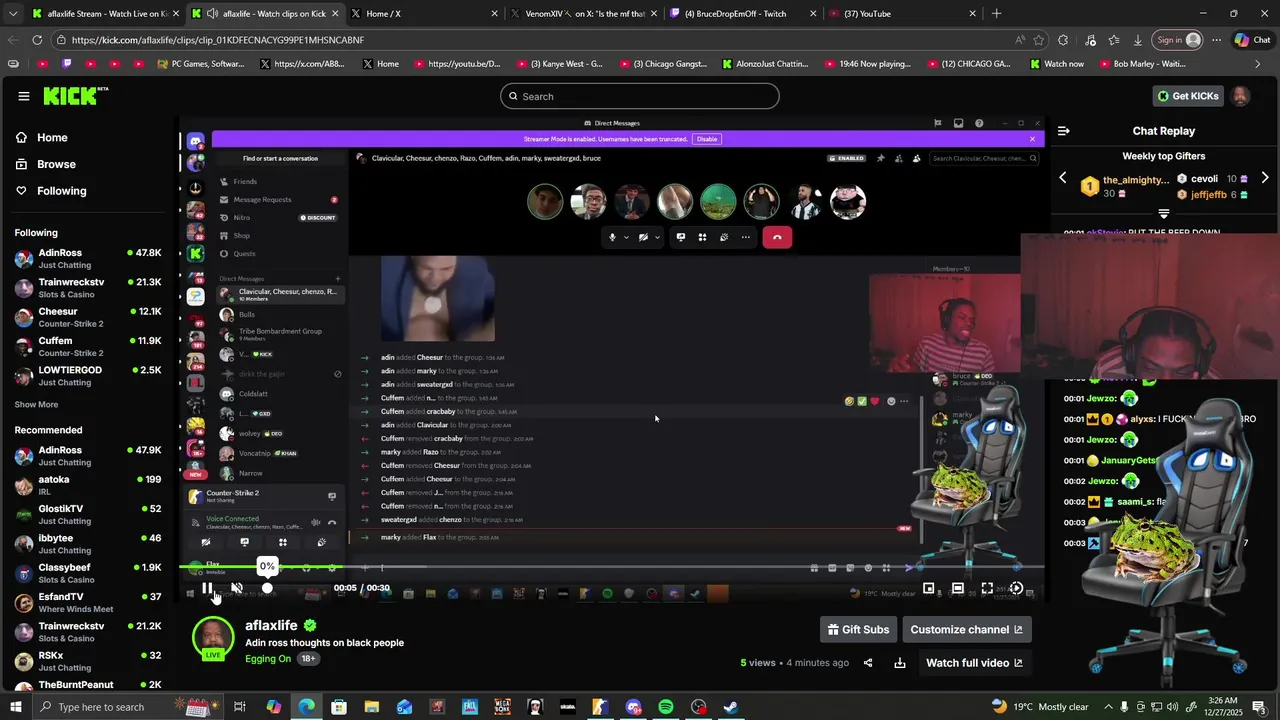Enter fullscreen on the clip player
This screenshot has height=720, width=1280.
point(987,588)
